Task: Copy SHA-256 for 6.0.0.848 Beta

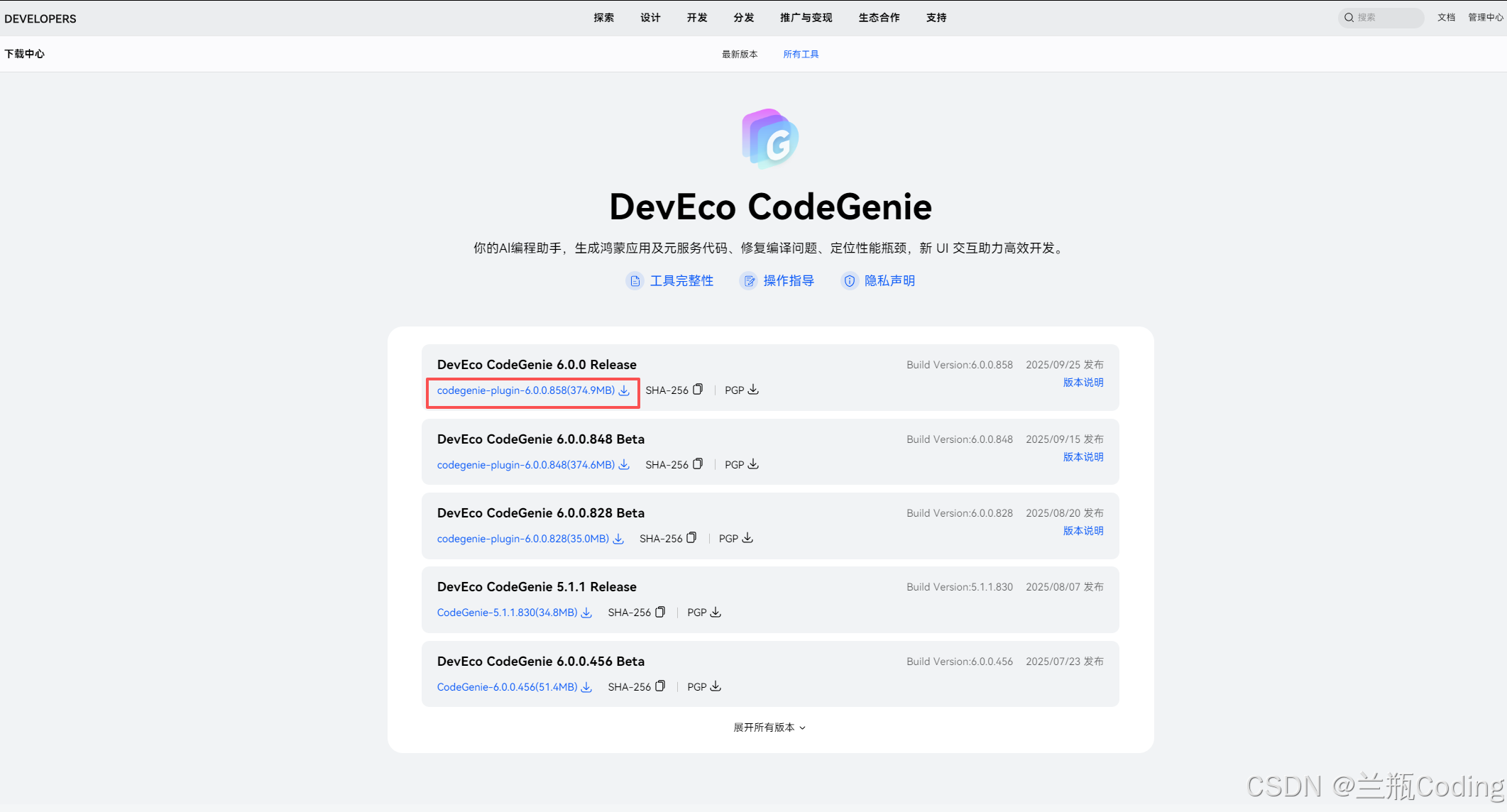Action: point(698,464)
